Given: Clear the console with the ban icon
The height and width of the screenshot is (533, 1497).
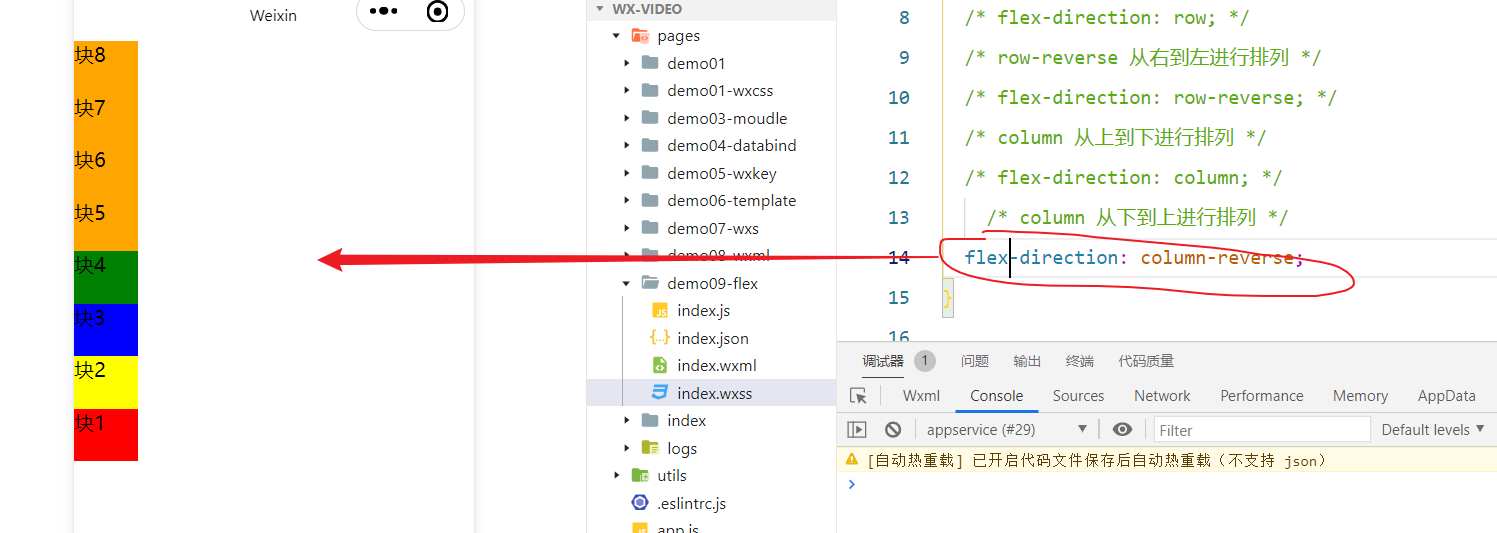Looking at the screenshot, I should [893, 429].
